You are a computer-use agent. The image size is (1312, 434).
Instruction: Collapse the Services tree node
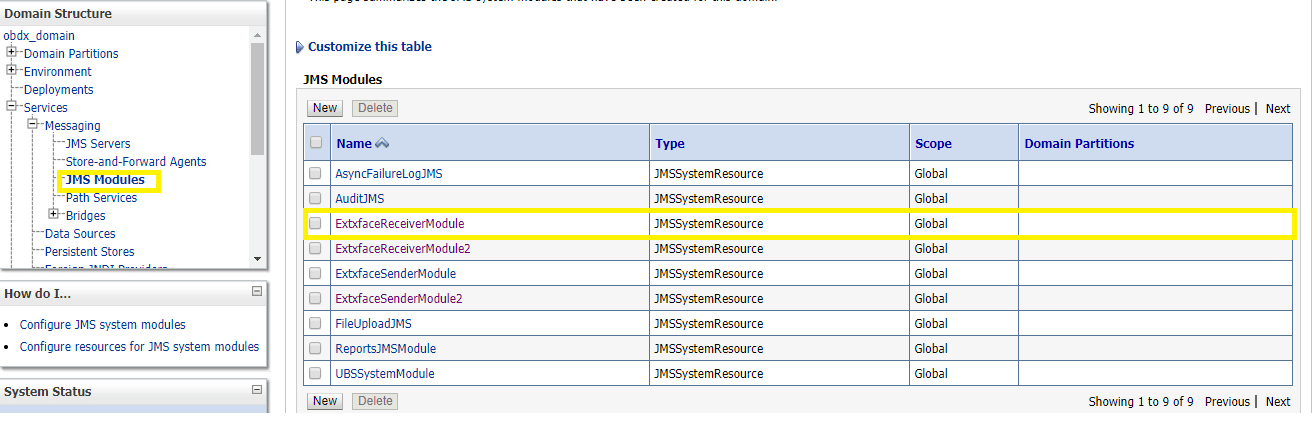pyautogui.click(x=12, y=106)
